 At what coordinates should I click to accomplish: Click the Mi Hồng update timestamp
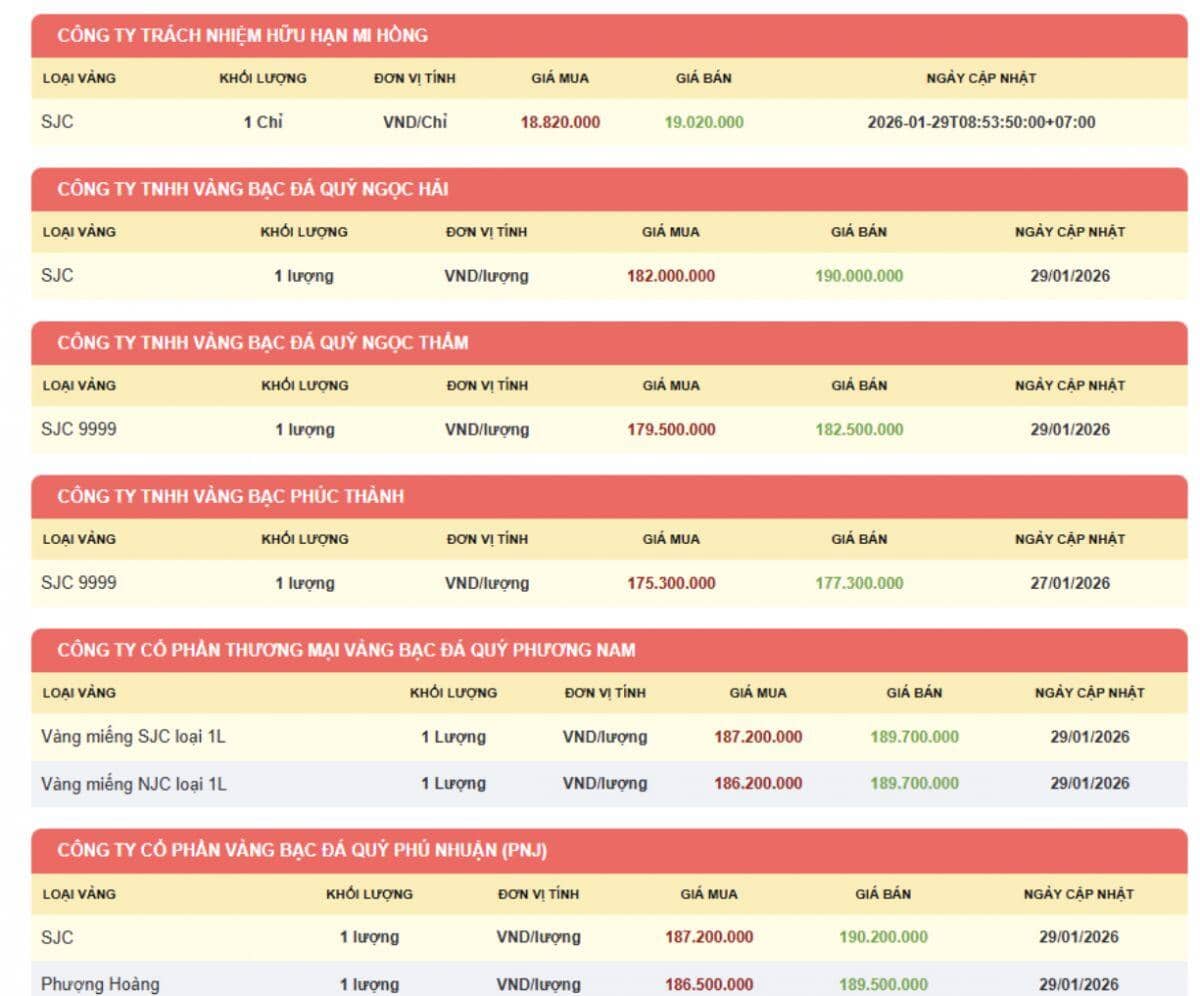coord(981,122)
